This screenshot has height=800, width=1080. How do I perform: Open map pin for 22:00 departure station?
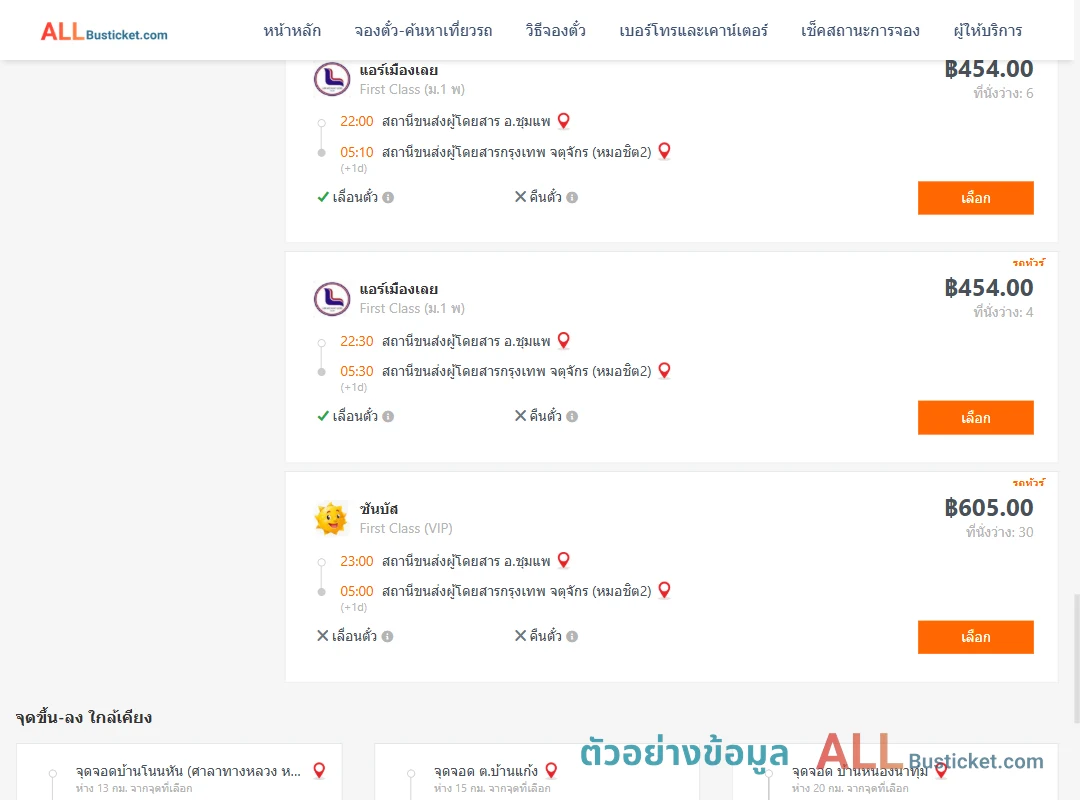pos(563,121)
